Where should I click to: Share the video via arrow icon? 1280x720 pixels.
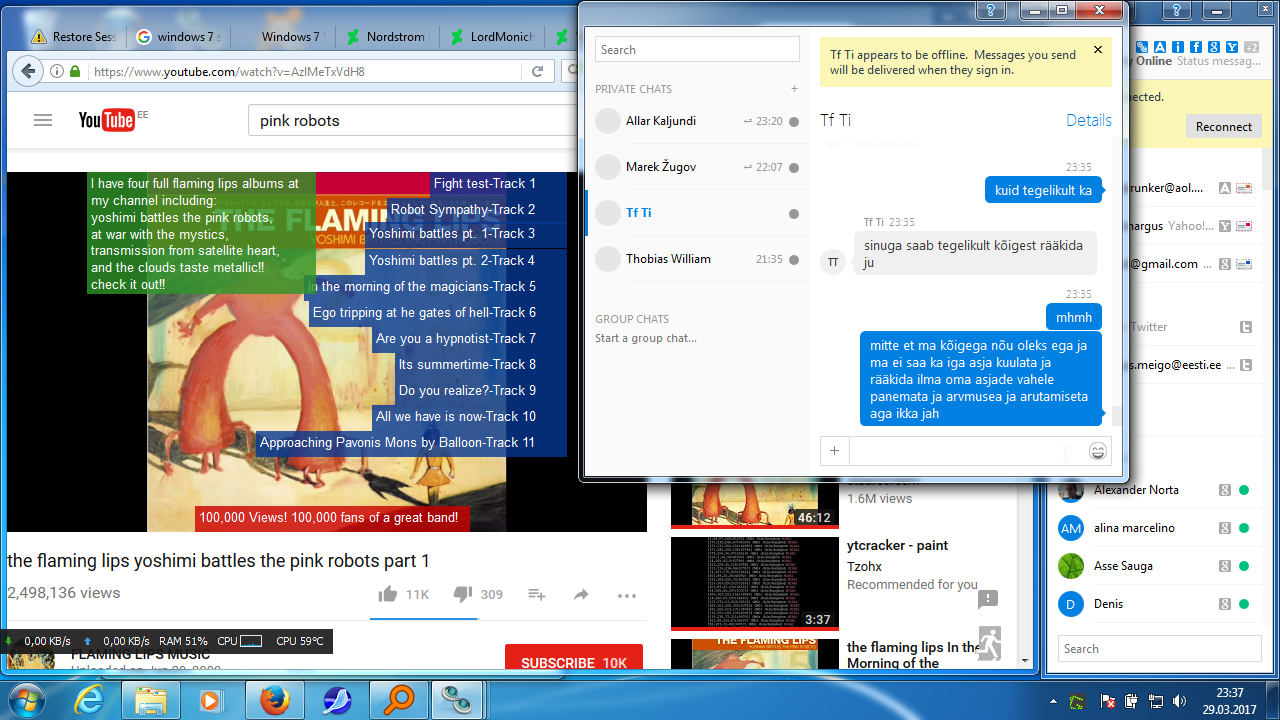[x=581, y=595]
